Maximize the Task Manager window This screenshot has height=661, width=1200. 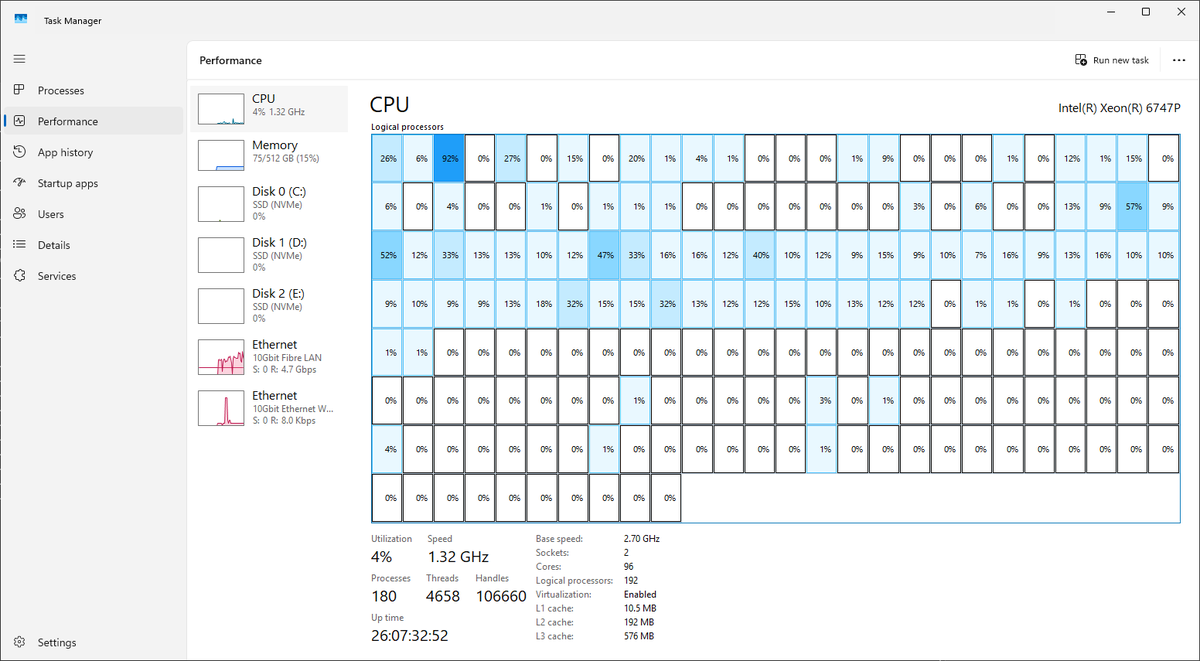point(1146,12)
